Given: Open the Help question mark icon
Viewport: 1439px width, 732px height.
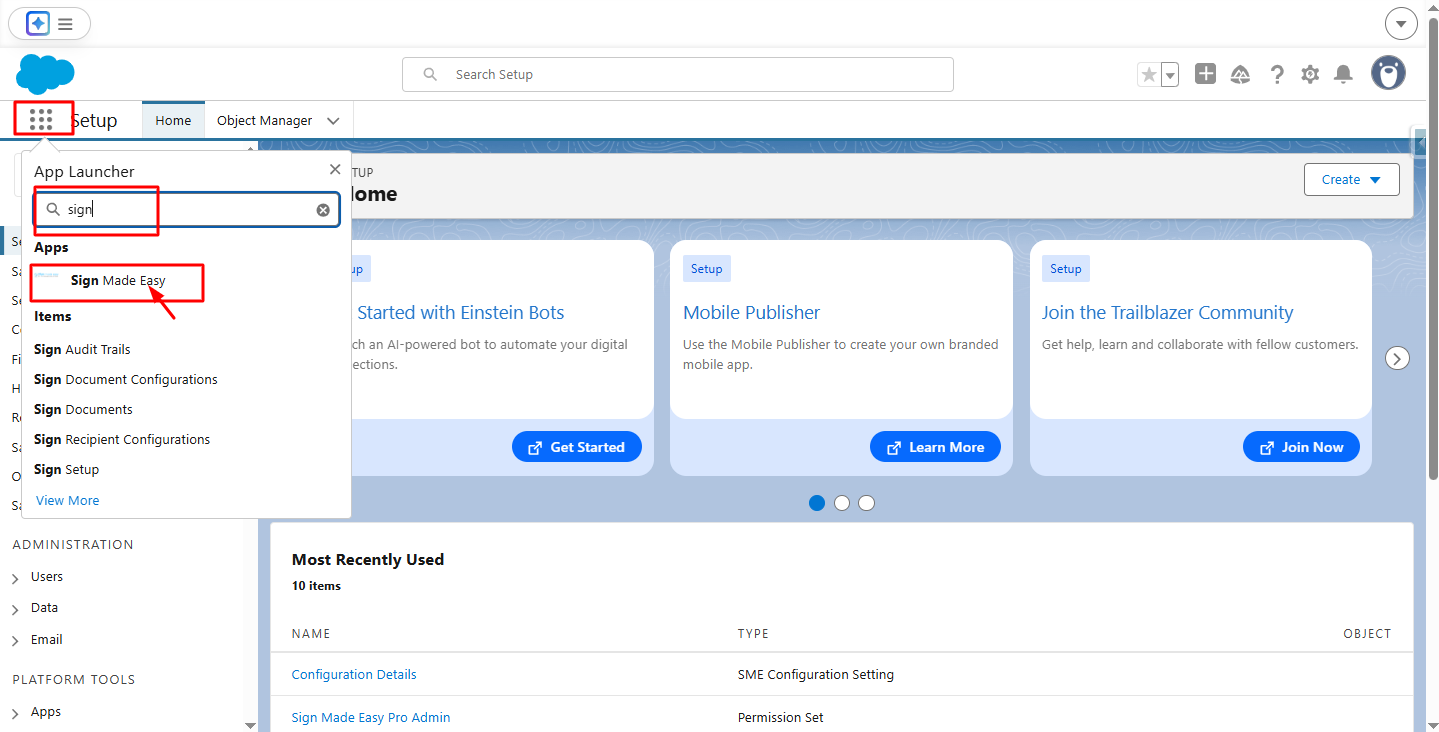Looking at the screenshot, I should point(1277,74).
